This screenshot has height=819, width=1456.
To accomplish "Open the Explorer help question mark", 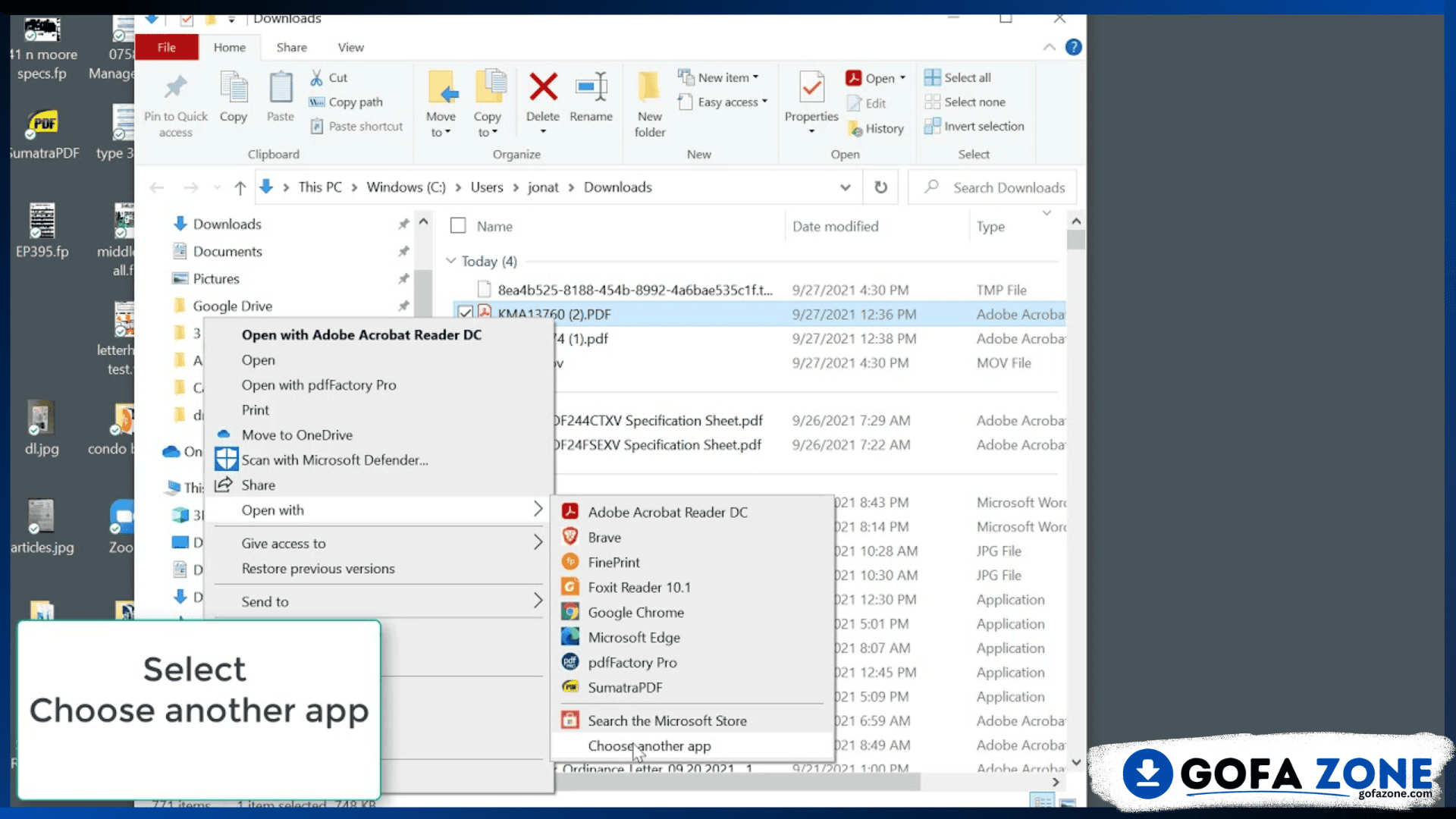I will [x=1073, y=47].
